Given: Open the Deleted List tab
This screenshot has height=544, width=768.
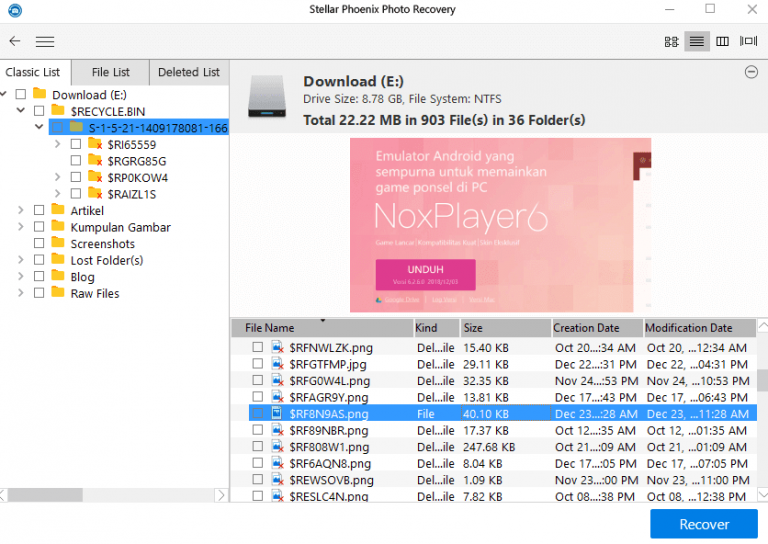Looking at the screenshot, I should pyautogui.click(x=189, y=72).
